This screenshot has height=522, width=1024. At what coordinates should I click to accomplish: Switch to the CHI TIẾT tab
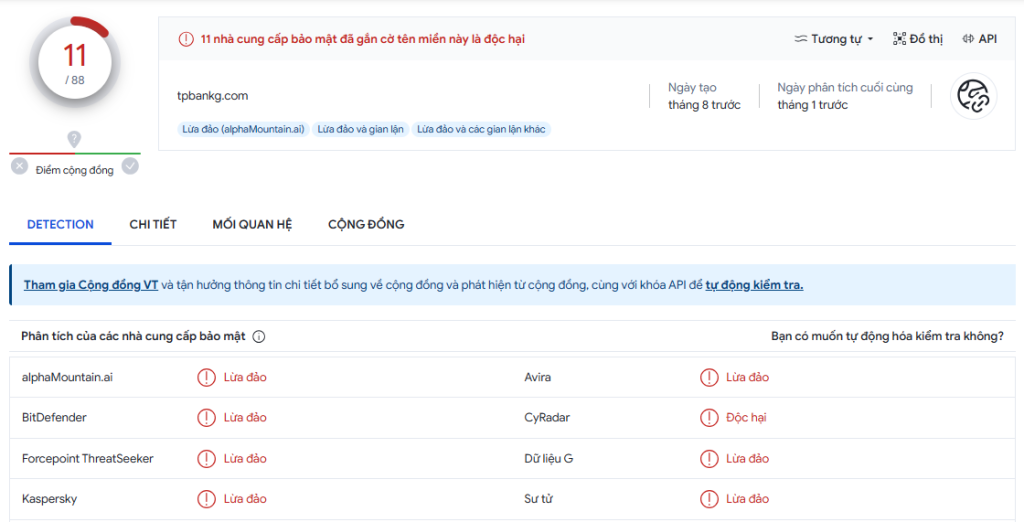[153, 224]
